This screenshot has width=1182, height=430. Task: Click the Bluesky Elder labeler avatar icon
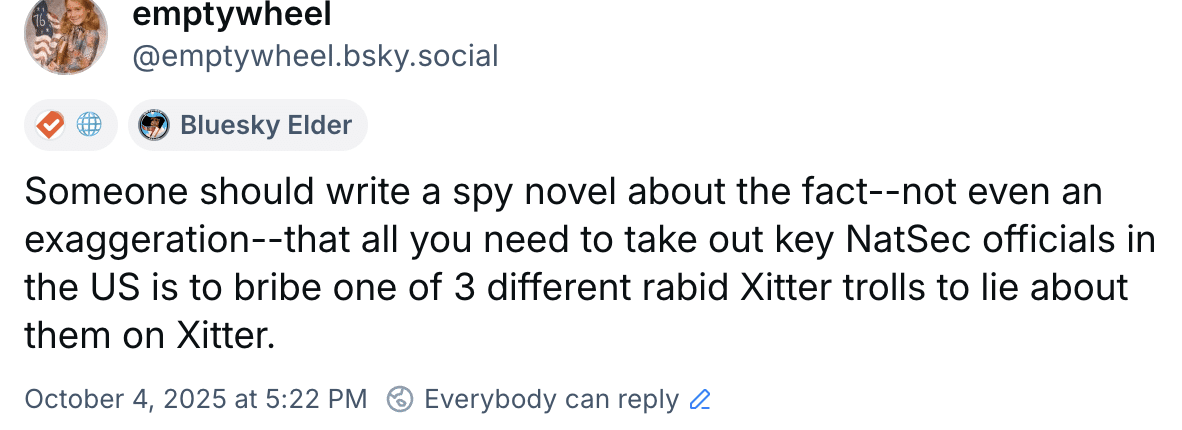click(x=153, y=125)
